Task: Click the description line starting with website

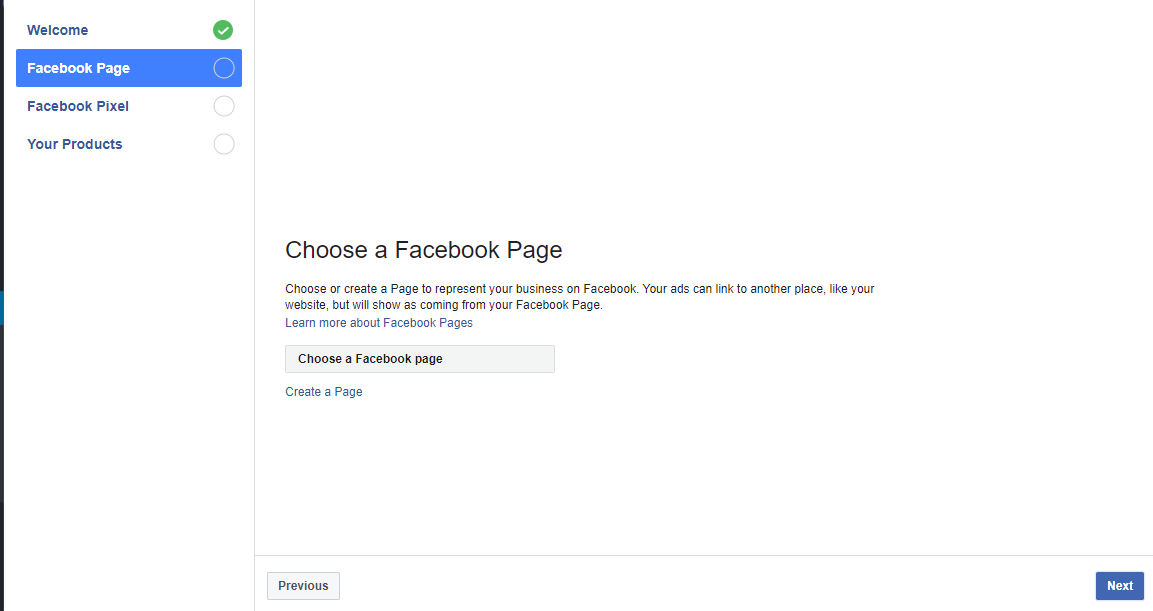Action: coord(443,305)
